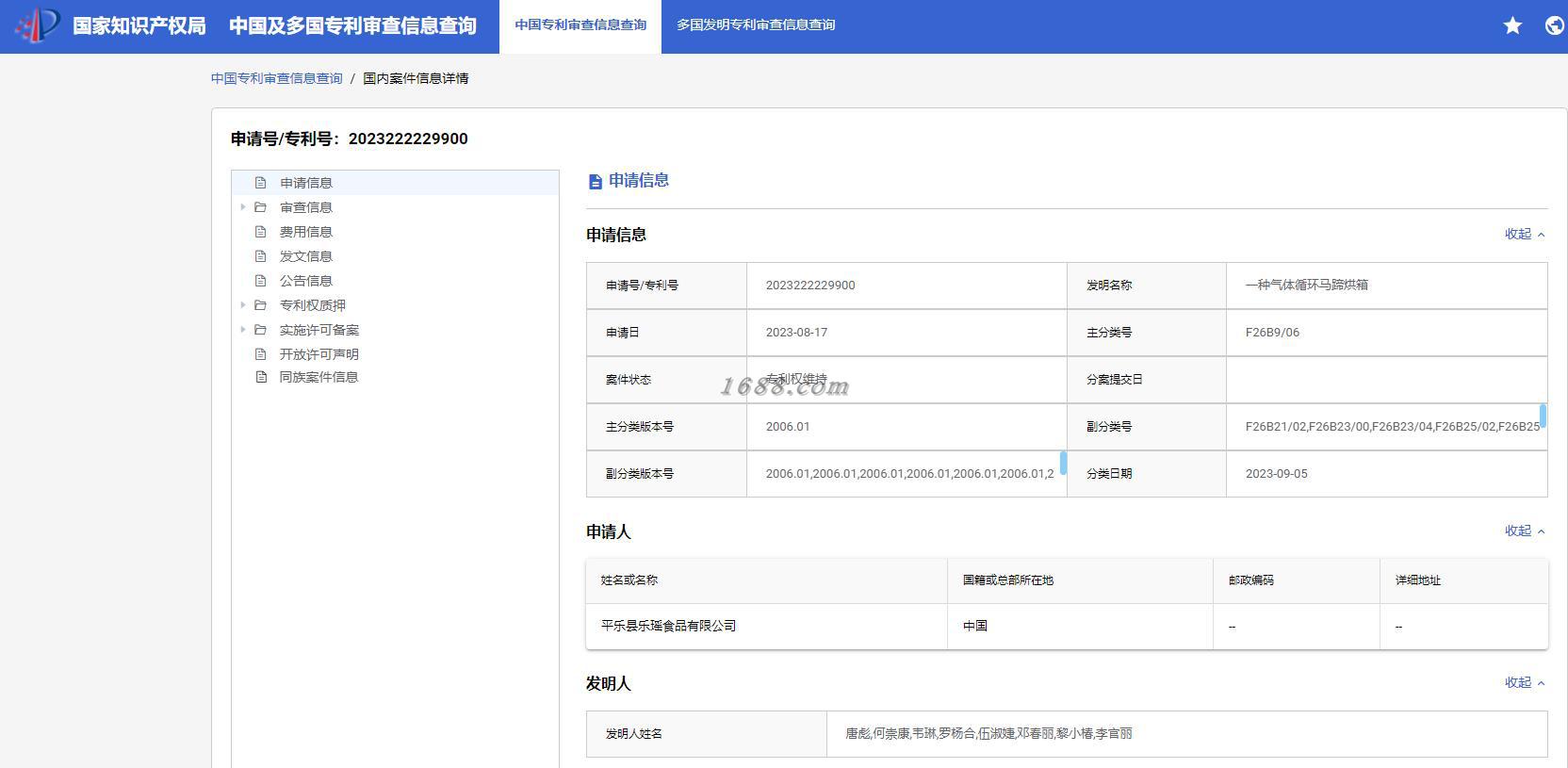Select 专利权质押 in the left tree
The height and width of the screenshot is (768, 1568).
click(x=313, y=305)
